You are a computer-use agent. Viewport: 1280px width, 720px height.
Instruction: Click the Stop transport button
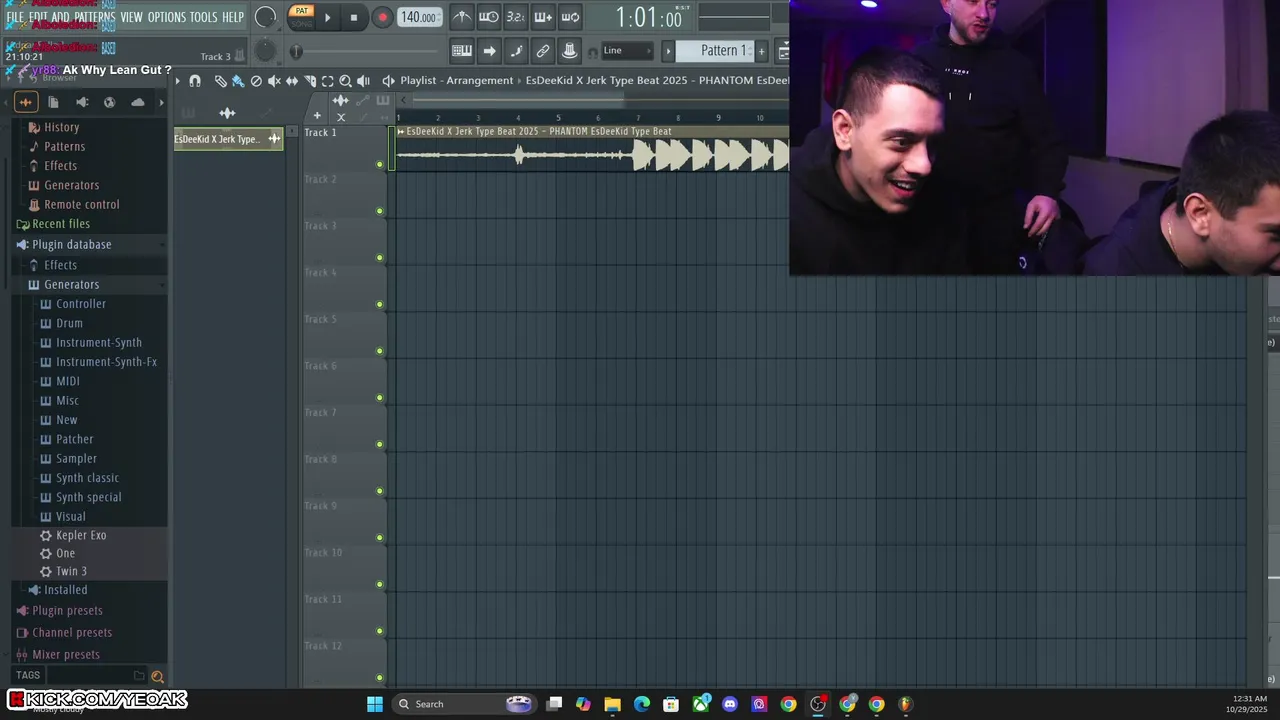point(354,17)
